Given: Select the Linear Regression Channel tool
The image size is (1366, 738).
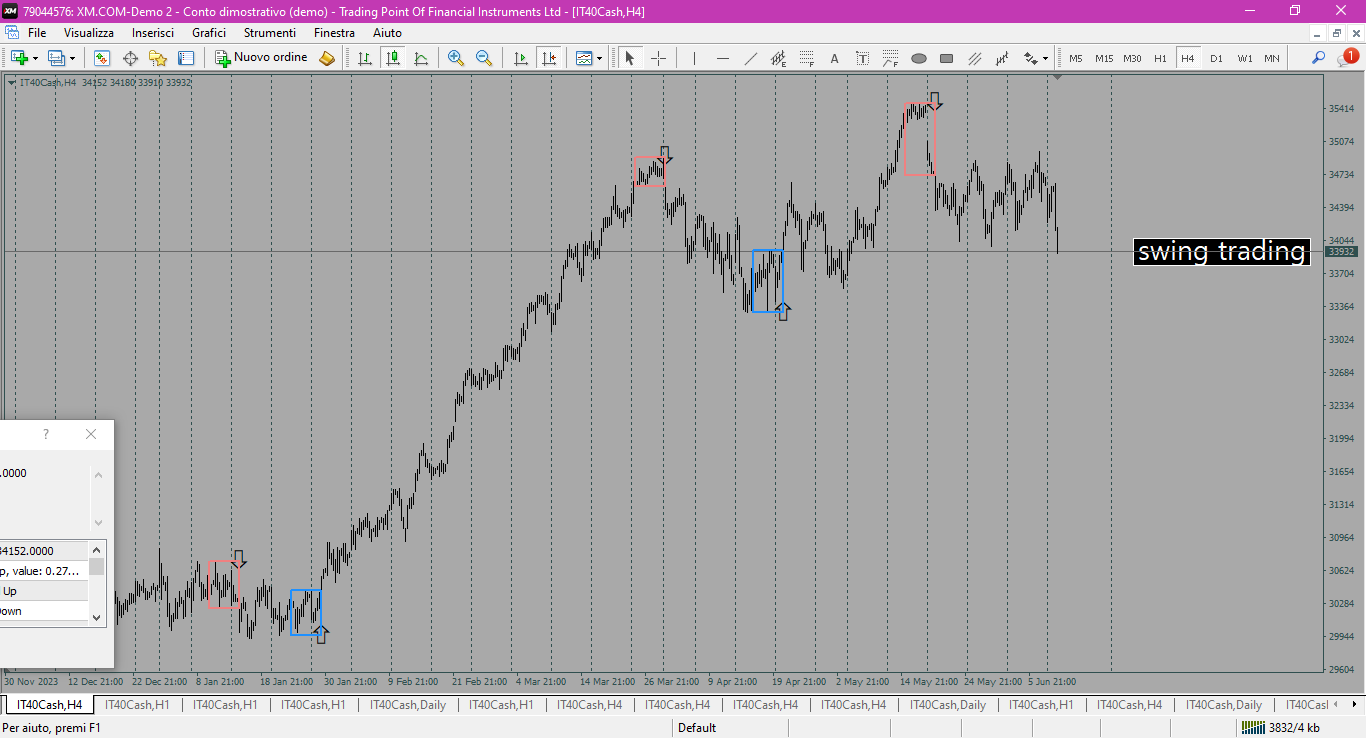Looking at the screenshot, I should pyautogui.click(x=1002, y=58).
